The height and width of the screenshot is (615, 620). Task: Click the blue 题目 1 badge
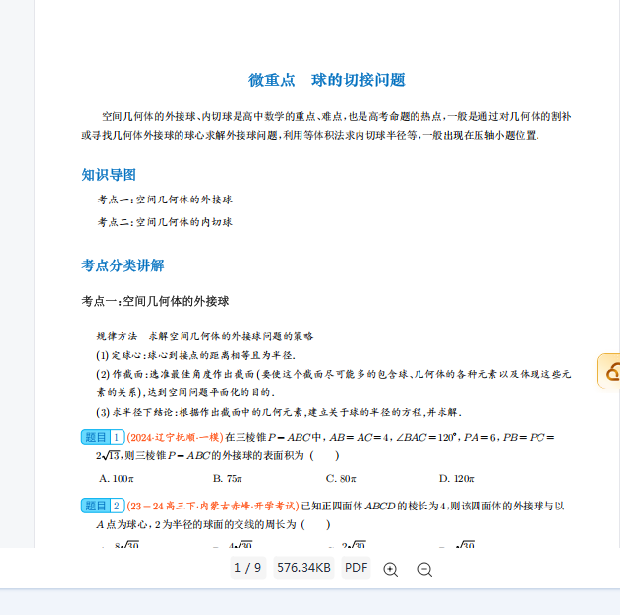102,437
